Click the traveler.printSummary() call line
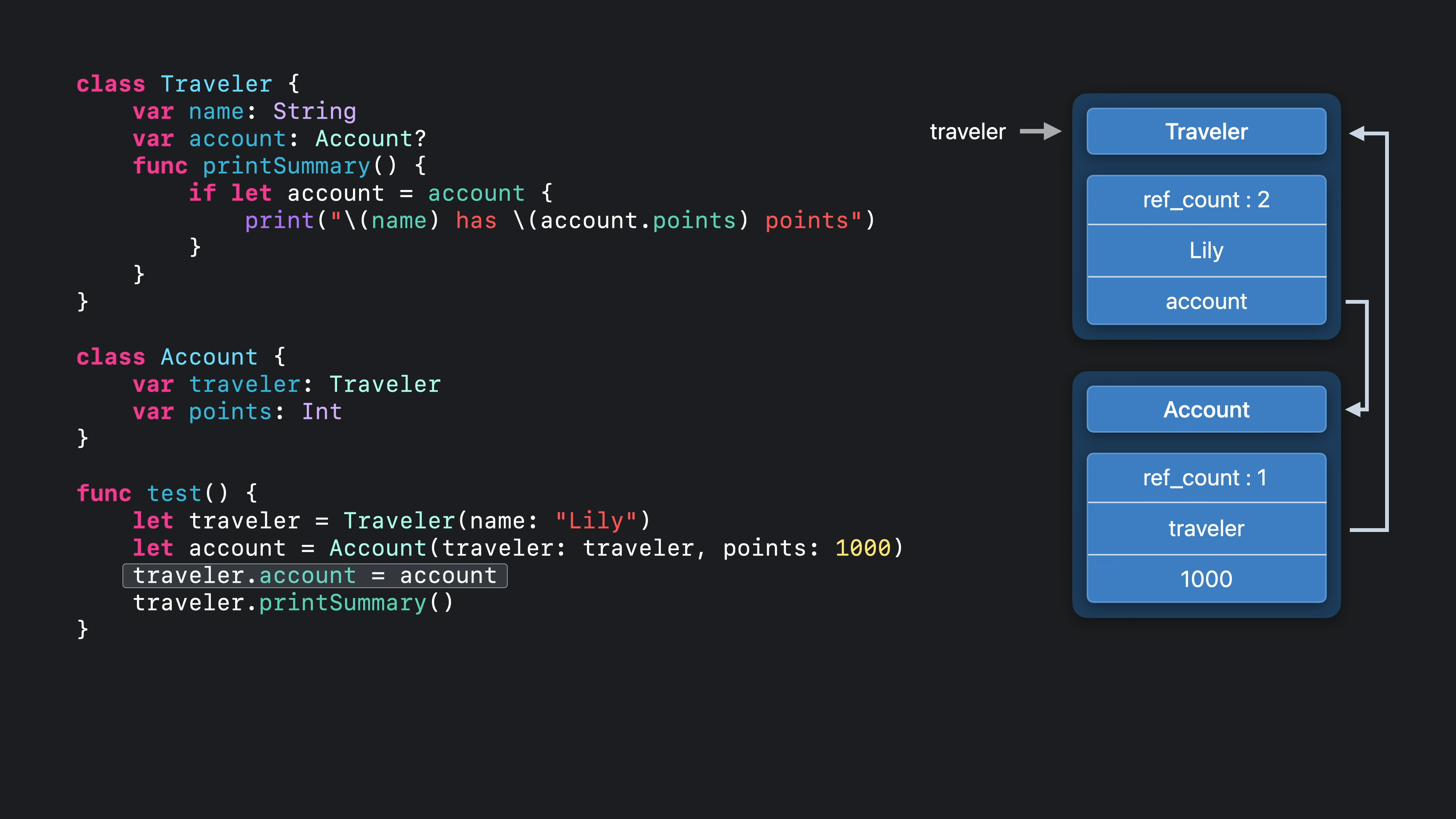The height and width of the screenshot is (819, 1456). pyautogui.click(x=293, y=603)
